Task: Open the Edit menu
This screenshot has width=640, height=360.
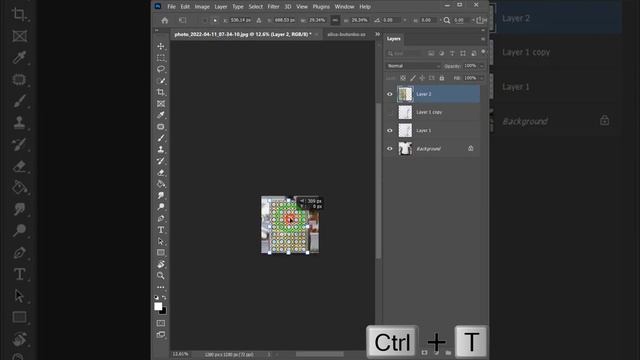Action: click(185, 7)
